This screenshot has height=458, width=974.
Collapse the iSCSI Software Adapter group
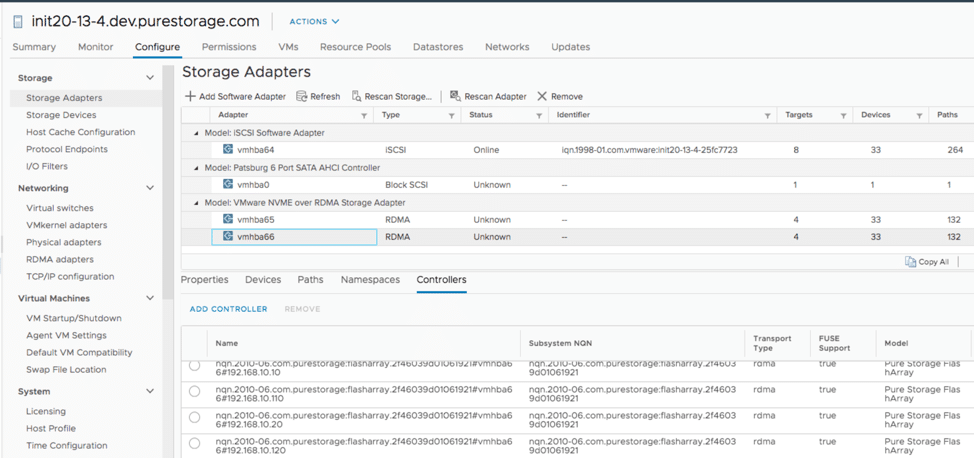(197, 133)
